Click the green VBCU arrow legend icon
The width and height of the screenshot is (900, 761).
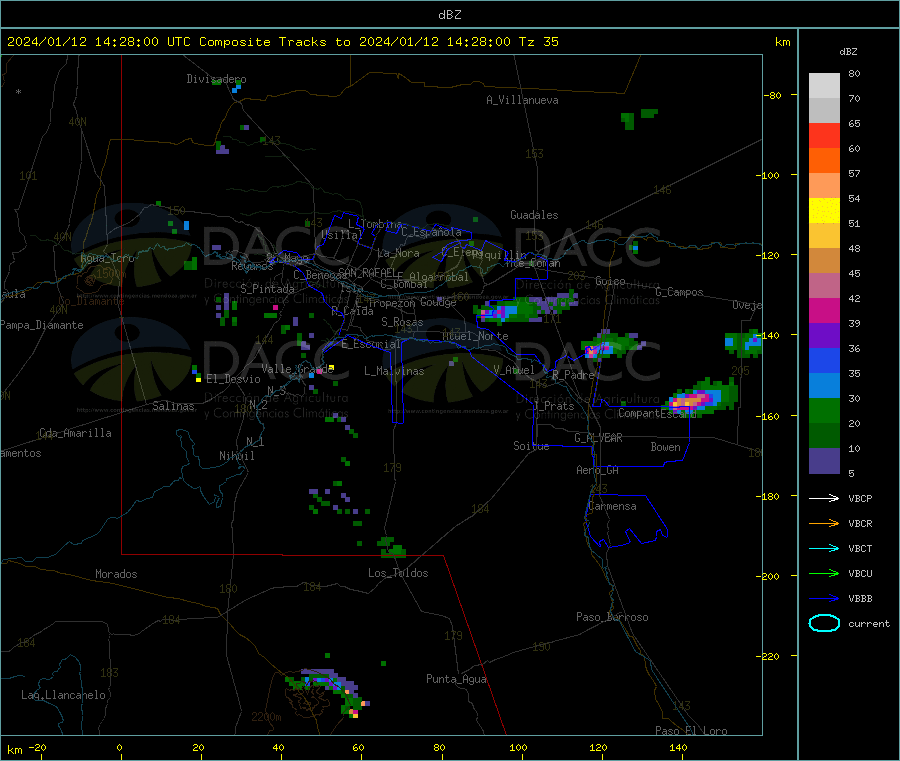(824, 573)
